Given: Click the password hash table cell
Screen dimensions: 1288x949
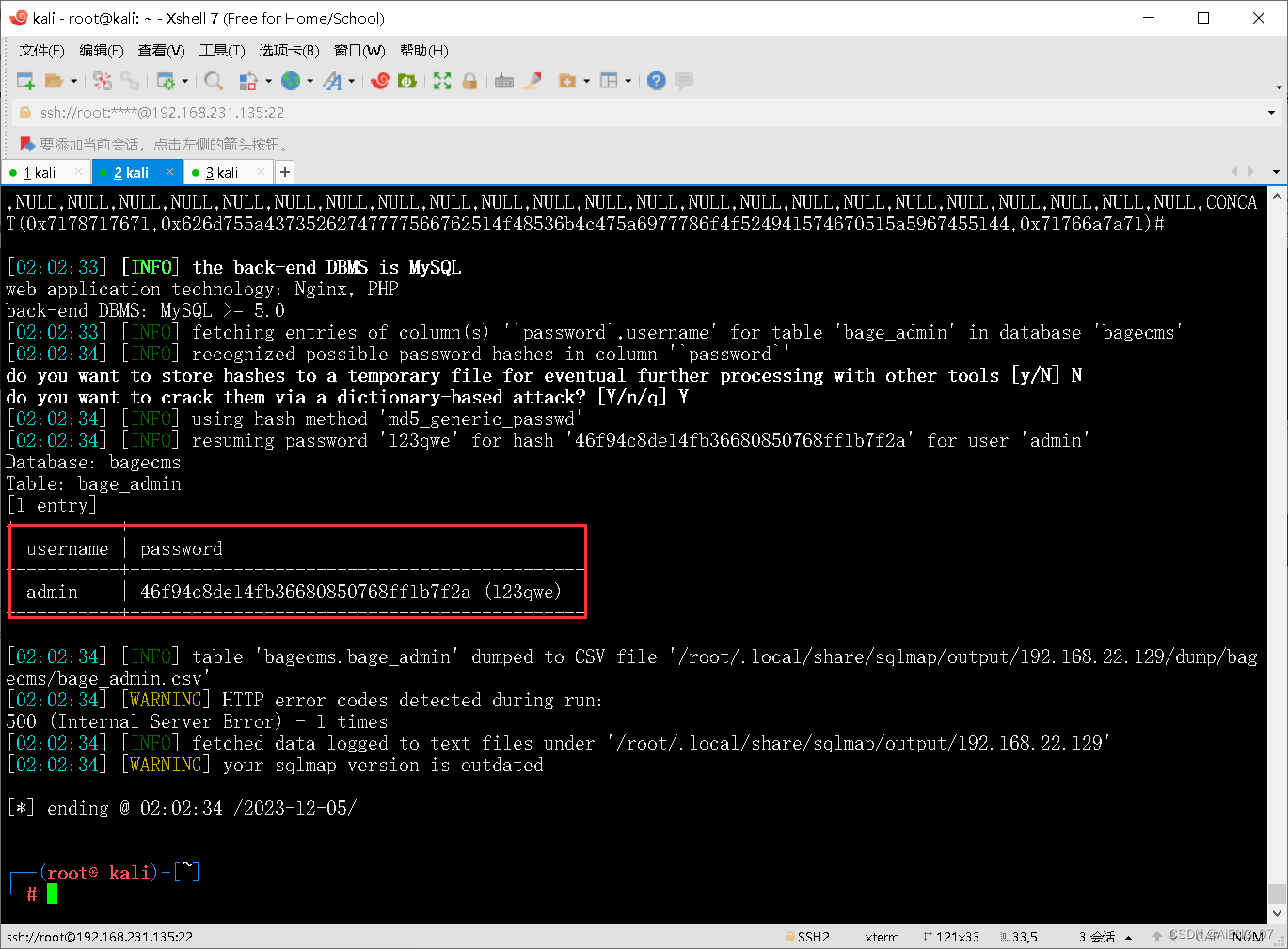Looking at the screenshot, I should click(350, 592).
